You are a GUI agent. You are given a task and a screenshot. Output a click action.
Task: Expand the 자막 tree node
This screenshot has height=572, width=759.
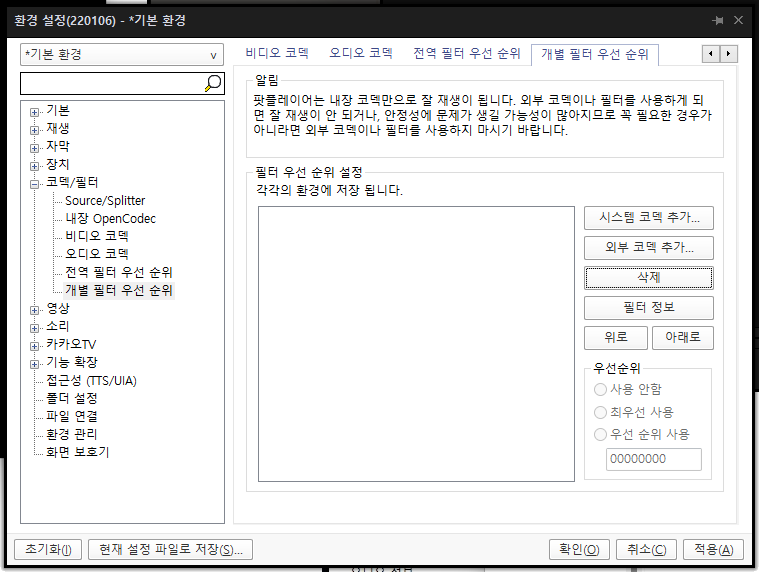34,148
